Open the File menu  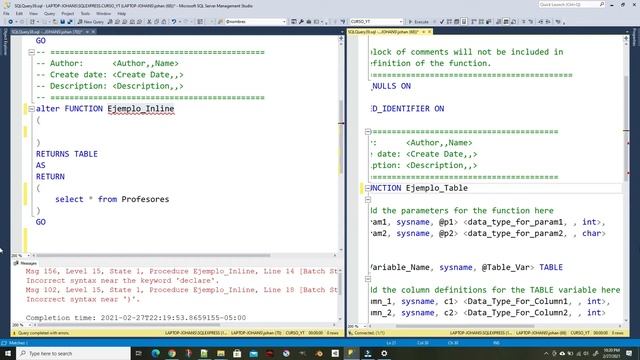point(6,13)
